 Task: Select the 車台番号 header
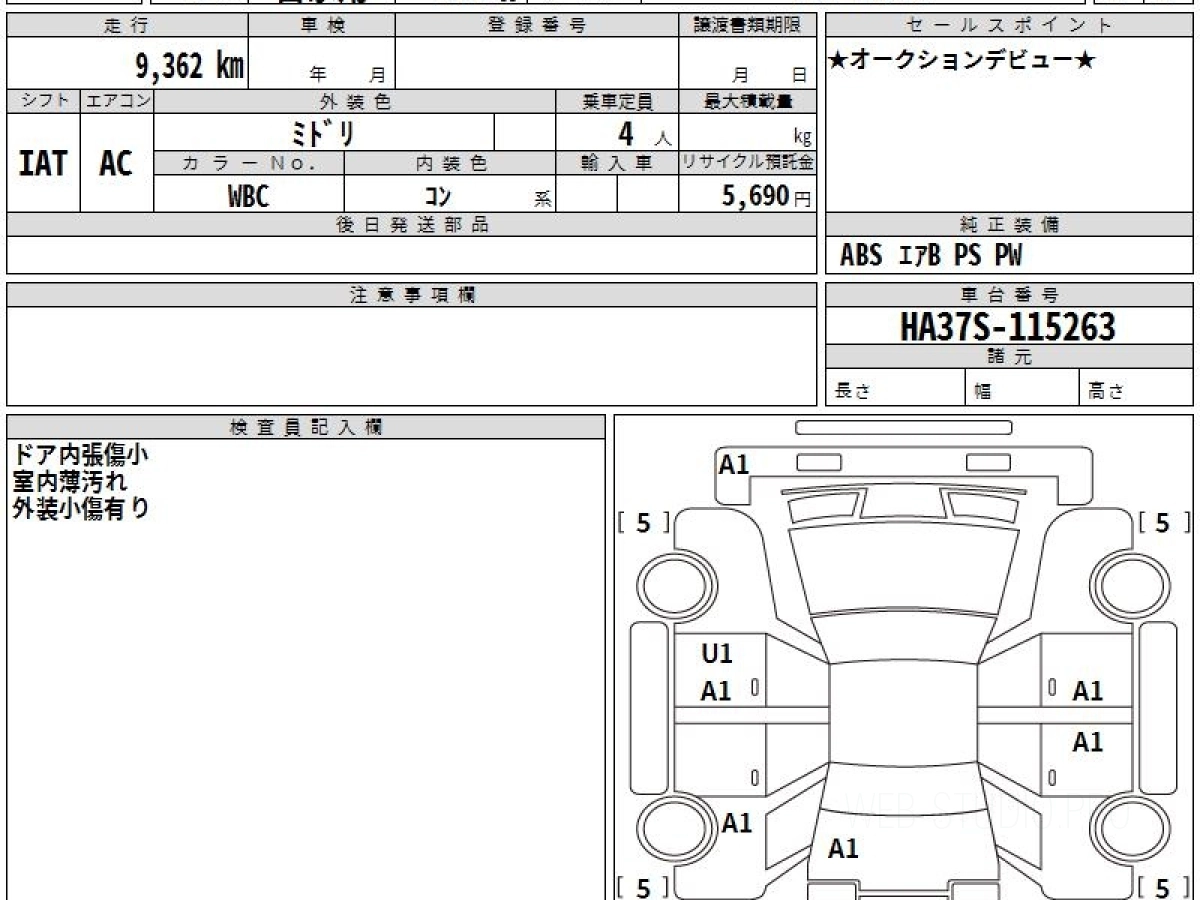[x=1009, y=295]
